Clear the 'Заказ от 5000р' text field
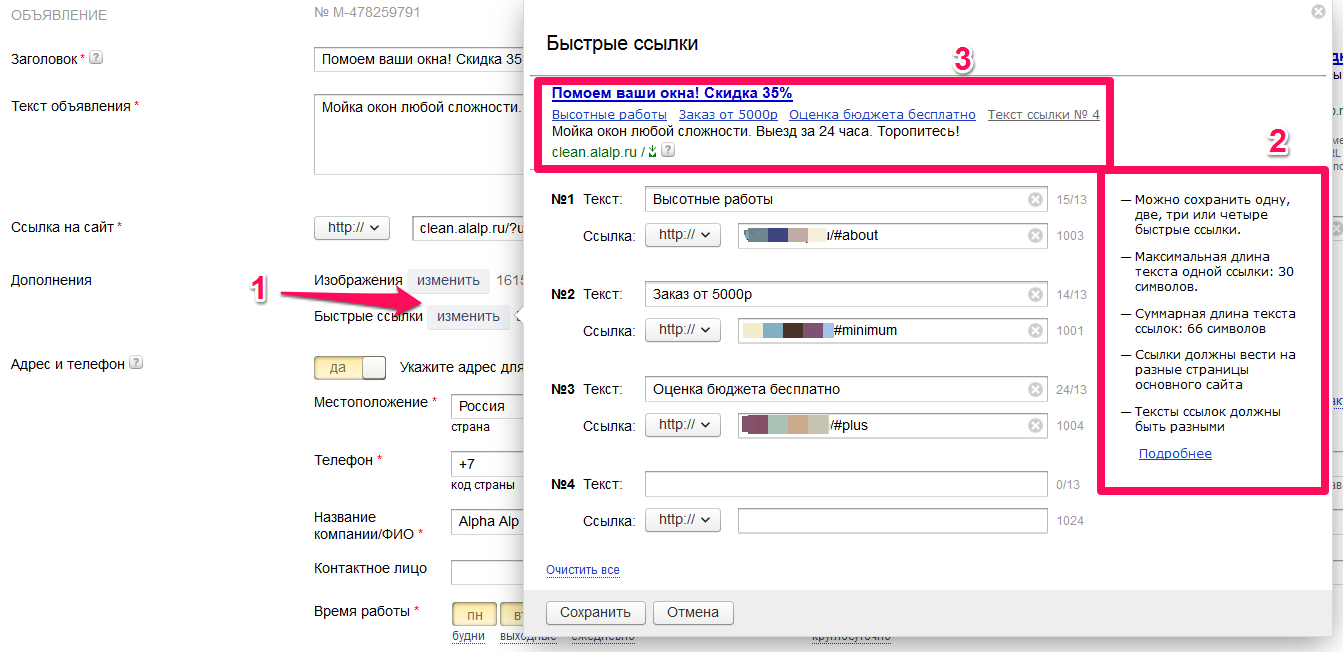 1035,295
